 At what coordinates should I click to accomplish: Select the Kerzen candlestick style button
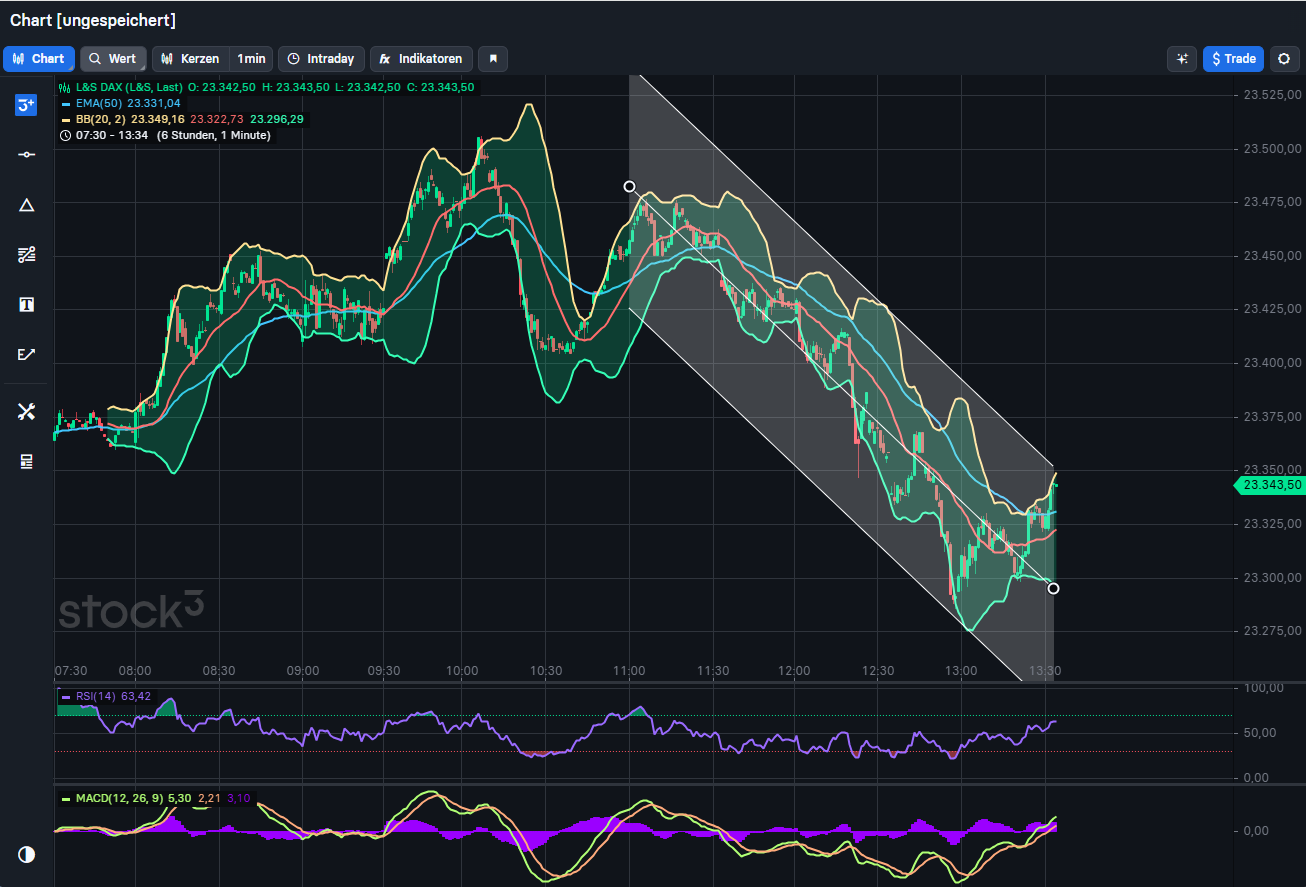tap(190, 59)
